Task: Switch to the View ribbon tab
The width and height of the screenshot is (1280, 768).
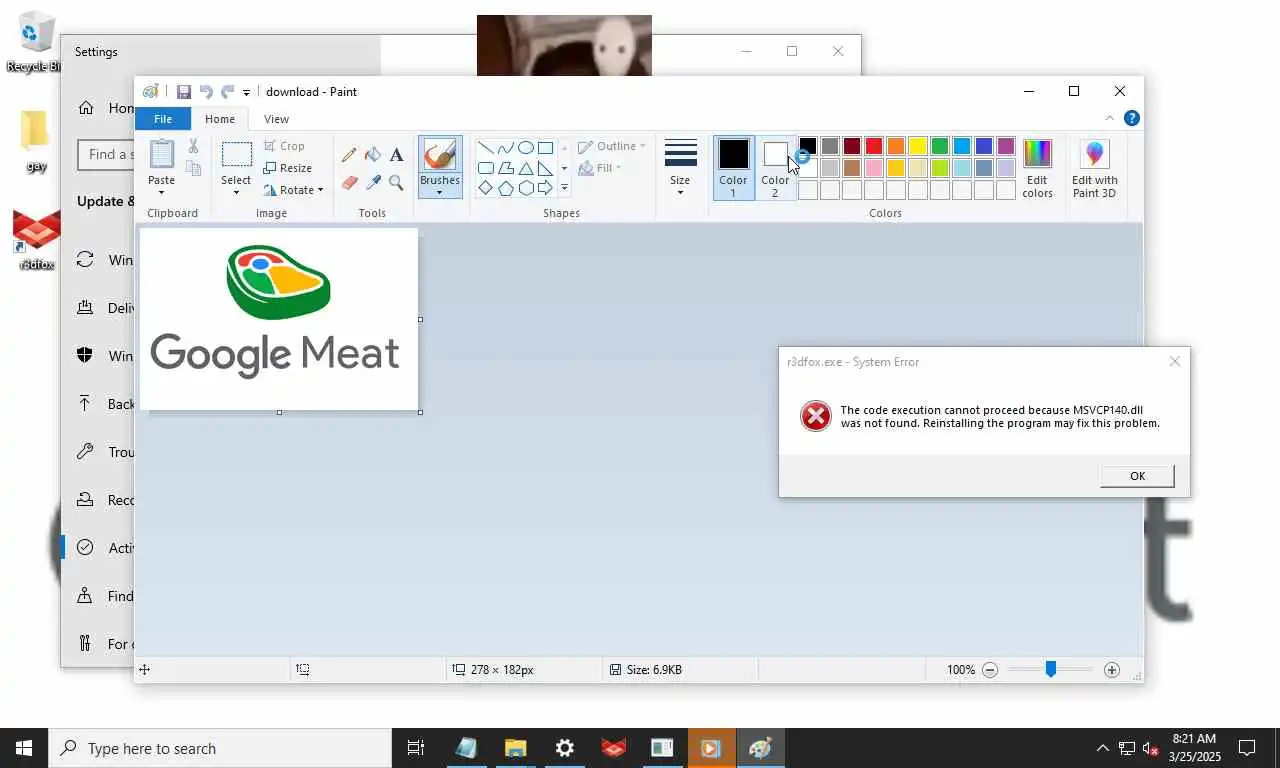Action: [x=276, y=119]
